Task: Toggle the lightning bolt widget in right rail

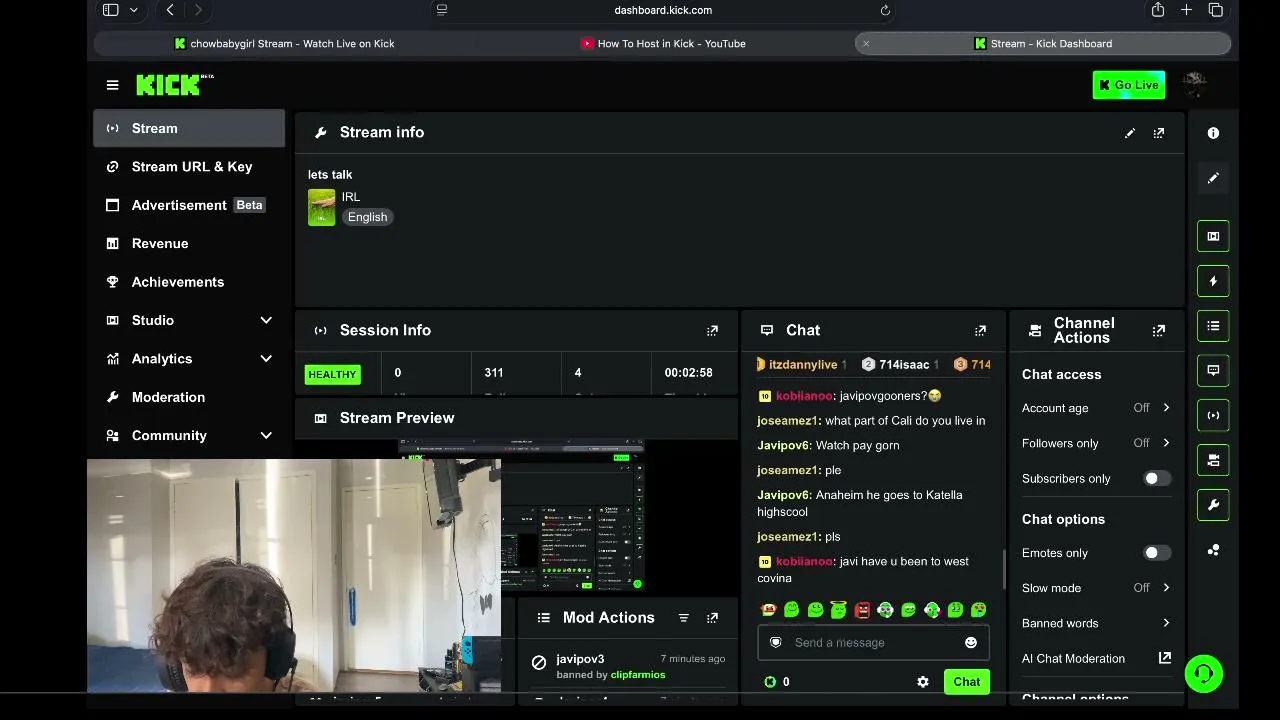Action: click(1213, 281)
